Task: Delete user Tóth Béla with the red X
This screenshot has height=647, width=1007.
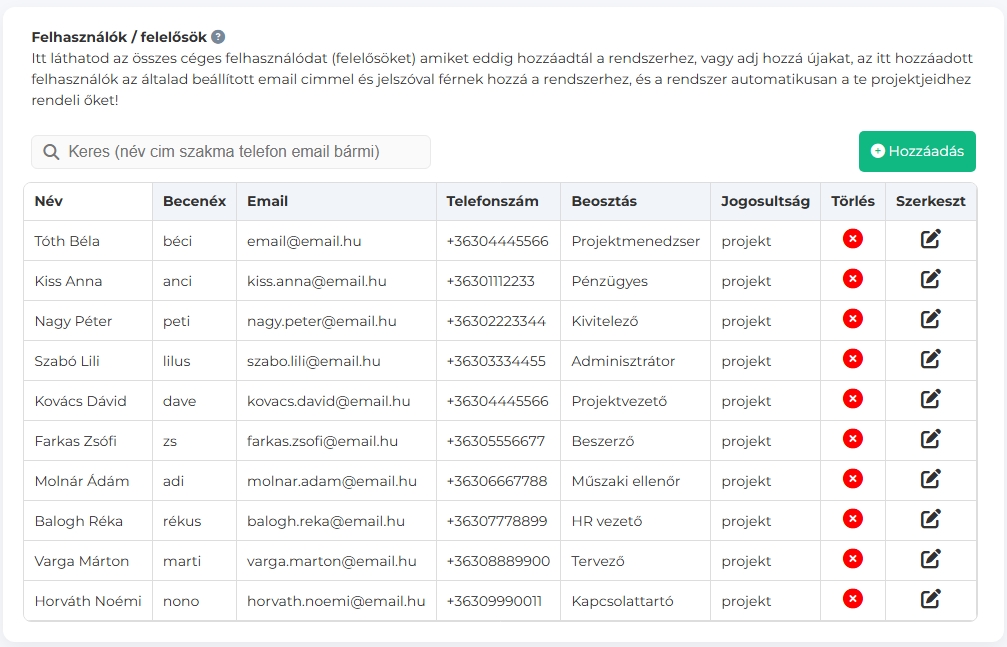Action: pos(852,239)
